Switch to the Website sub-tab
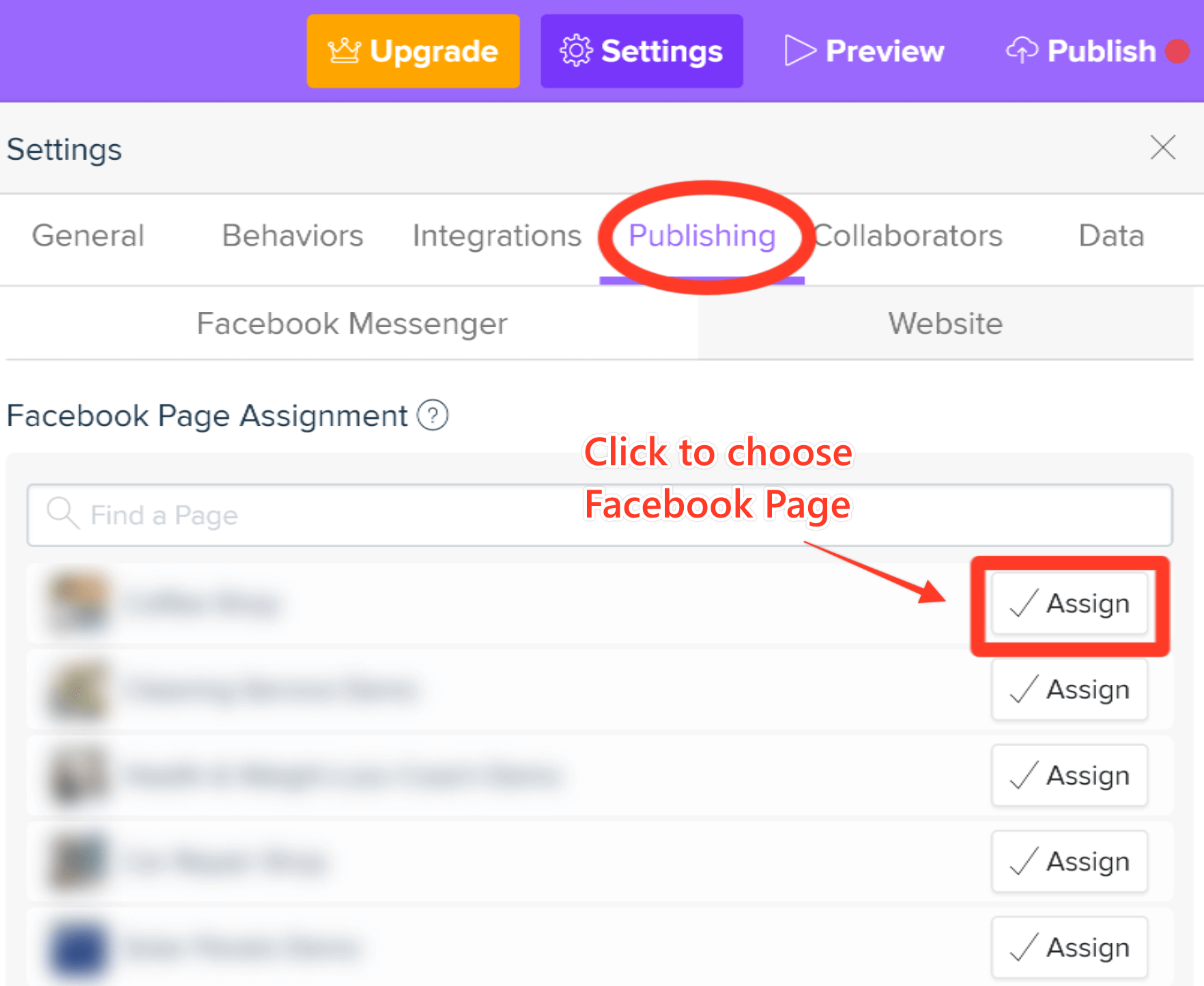This screenshot has height=986, width=1204. point(945,324)
